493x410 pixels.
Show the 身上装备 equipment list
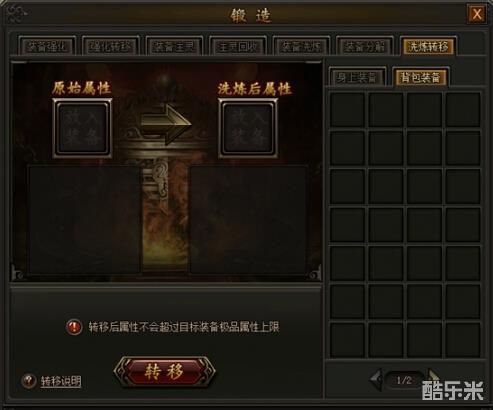[x=357, y=77]
